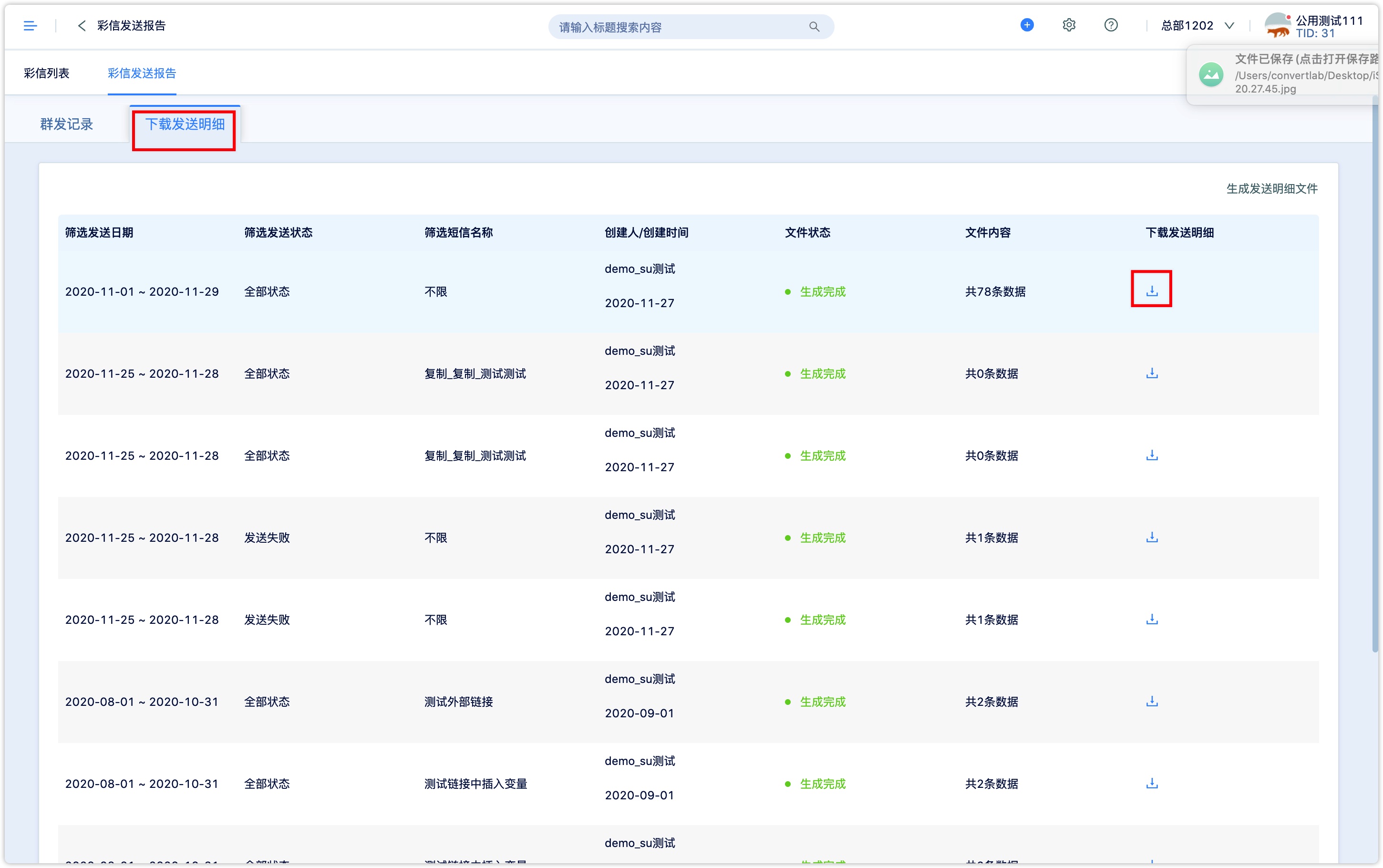The image size is (1383, 868).
Task: Go back using the arrow beside 彩信发送报告
Action: 82,26
